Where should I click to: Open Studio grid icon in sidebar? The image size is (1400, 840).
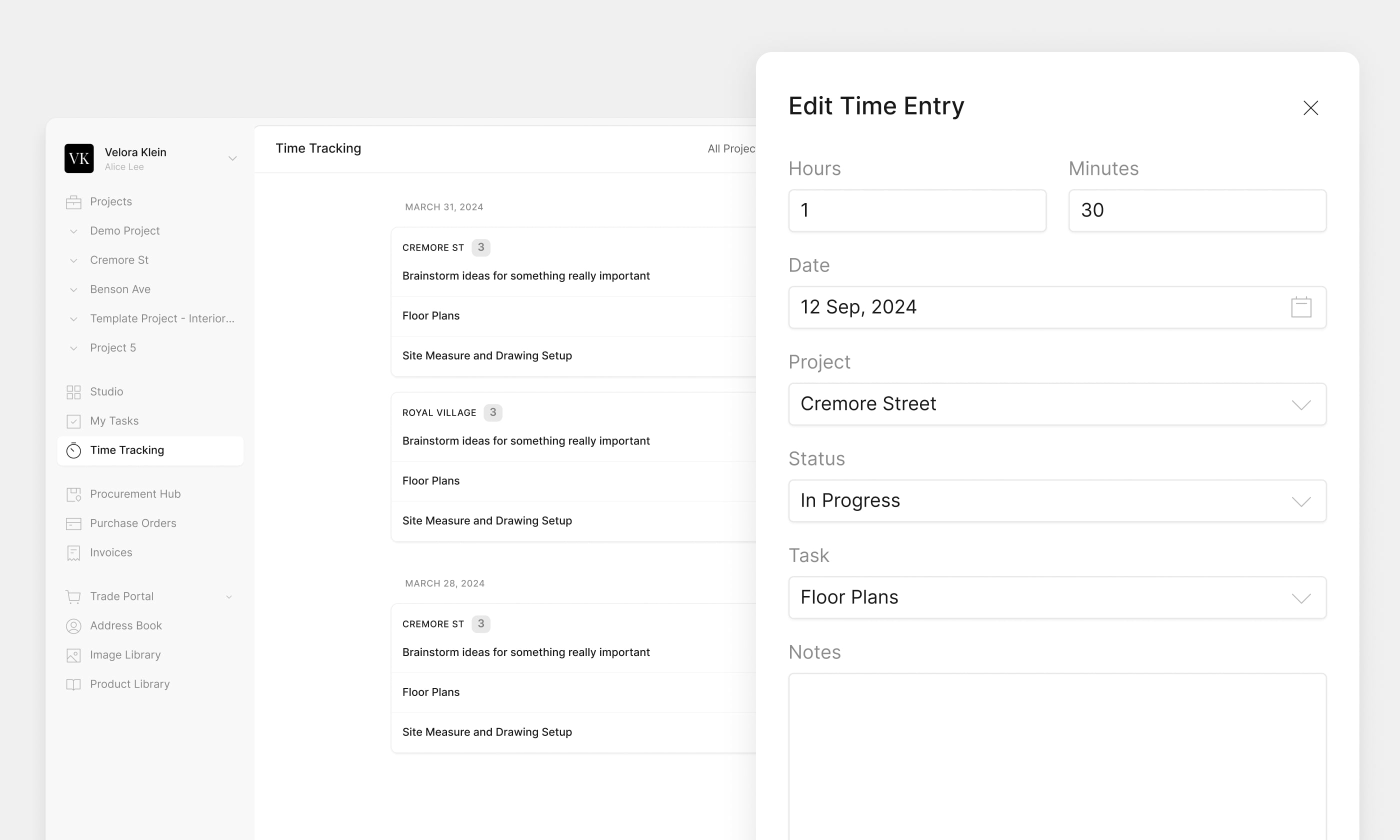[73, 392]
